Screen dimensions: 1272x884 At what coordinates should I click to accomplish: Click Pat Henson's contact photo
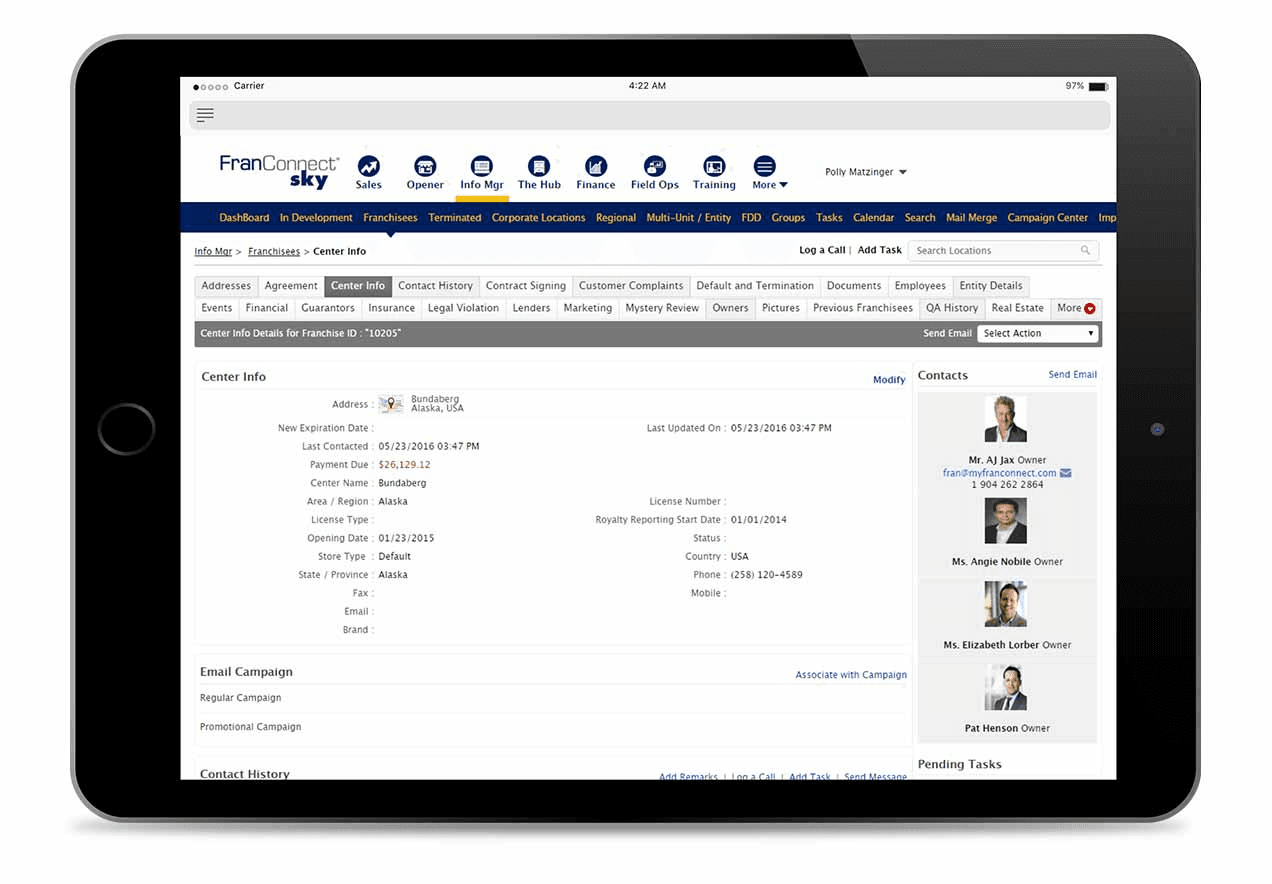pos(1005,688)
